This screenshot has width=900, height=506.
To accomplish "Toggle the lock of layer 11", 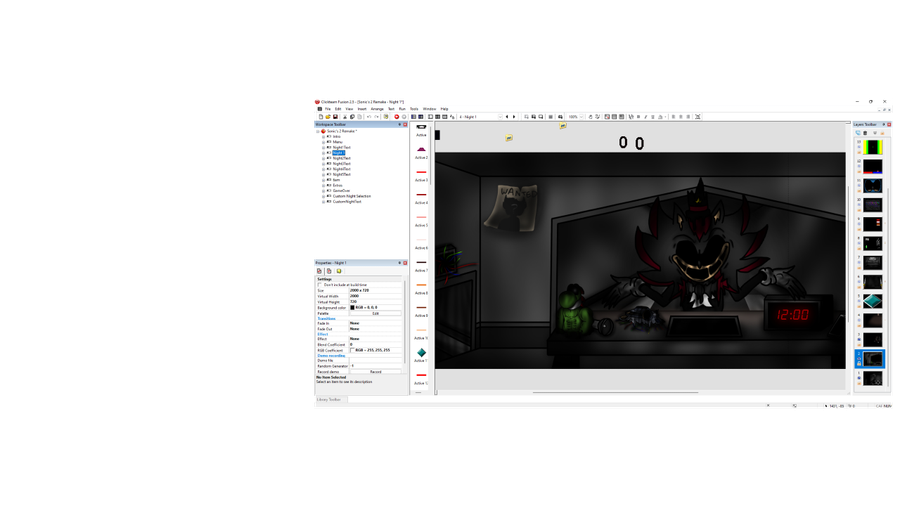I will coord(859,191).
